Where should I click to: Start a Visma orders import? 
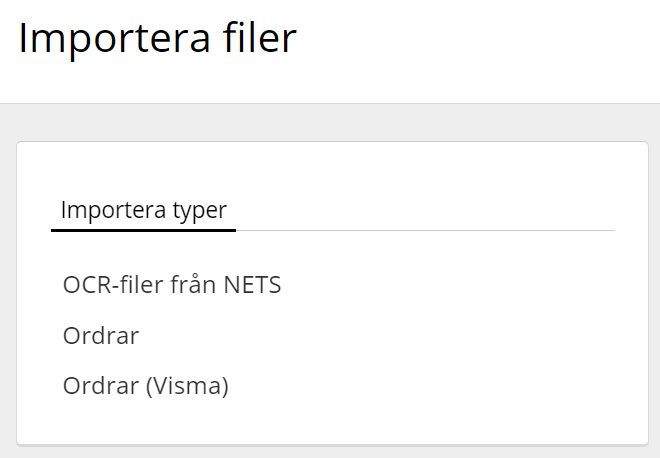click(145, 386)
